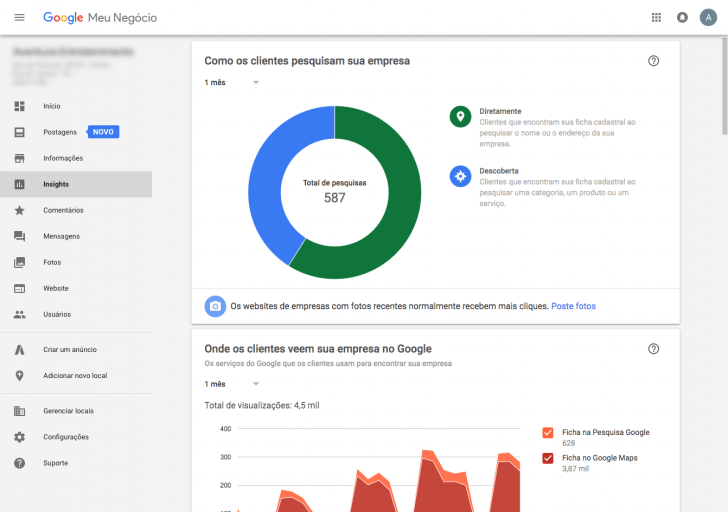Viewport: 728px width, 512px height.
Task: Toggle Ficha na Pesquisa Google checkbox
Action: coord(548,433)
